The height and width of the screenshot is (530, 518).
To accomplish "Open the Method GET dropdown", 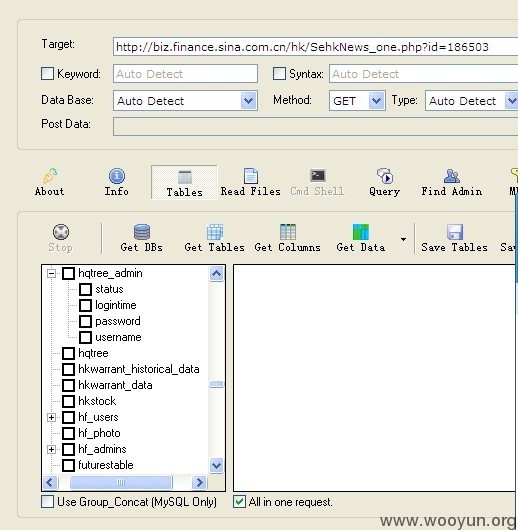I will (376, 100).
